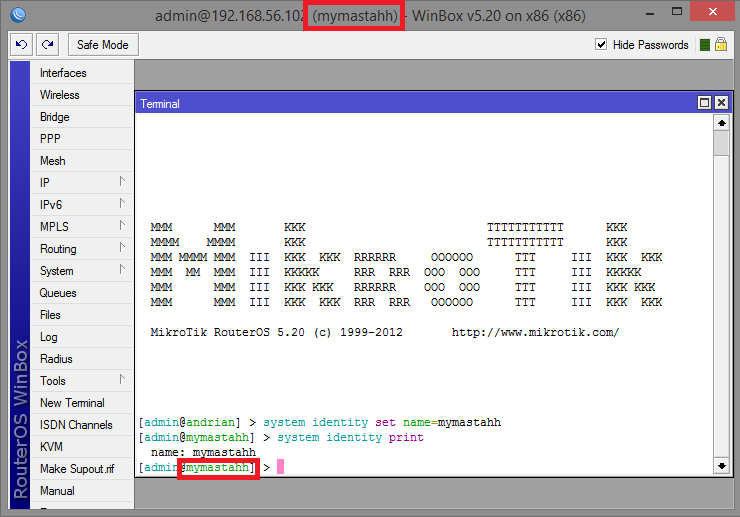740x517 pixels.
Task: Expand the System submenu arrow
Action: click(122, 270)
